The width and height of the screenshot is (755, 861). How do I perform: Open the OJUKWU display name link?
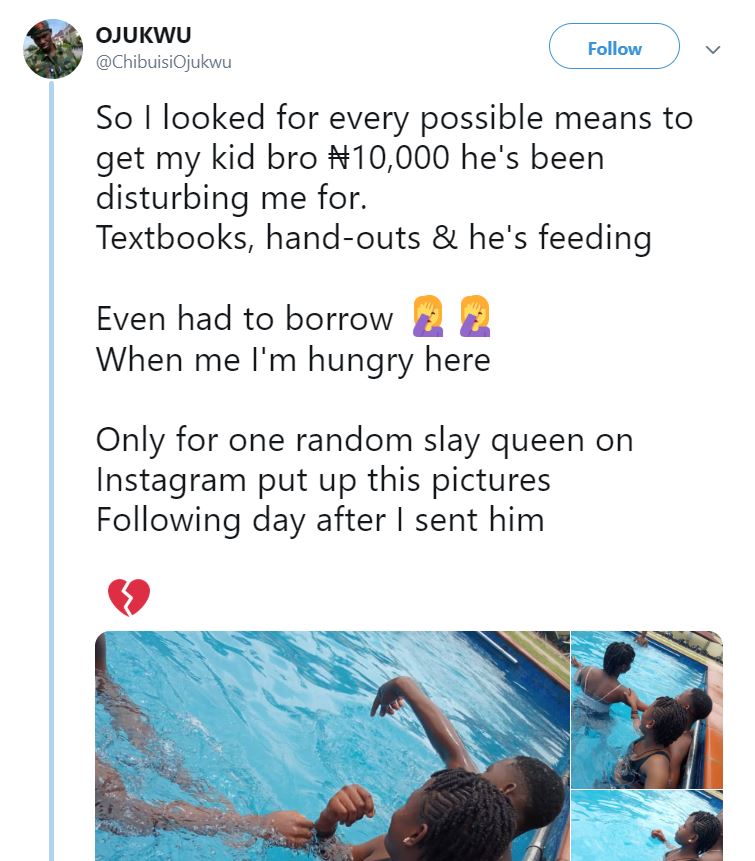143,36
